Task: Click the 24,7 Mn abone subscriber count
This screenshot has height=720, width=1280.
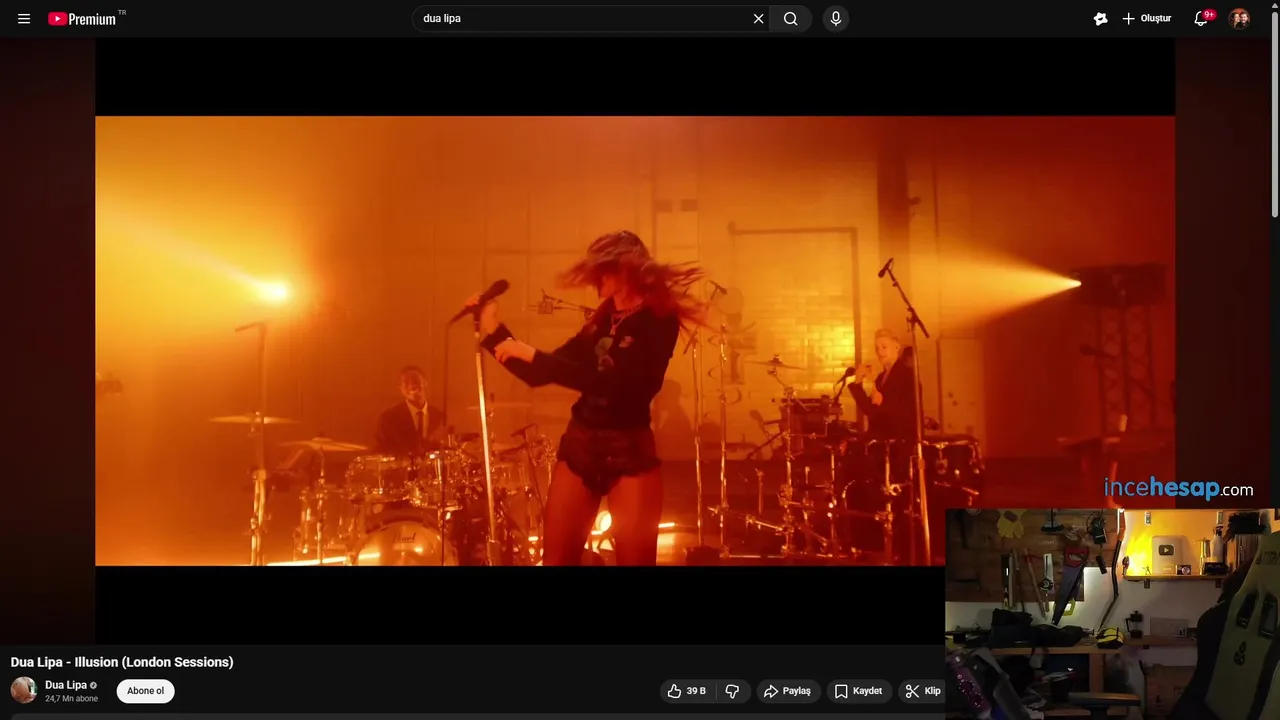Action: click(x=71, y=699)
